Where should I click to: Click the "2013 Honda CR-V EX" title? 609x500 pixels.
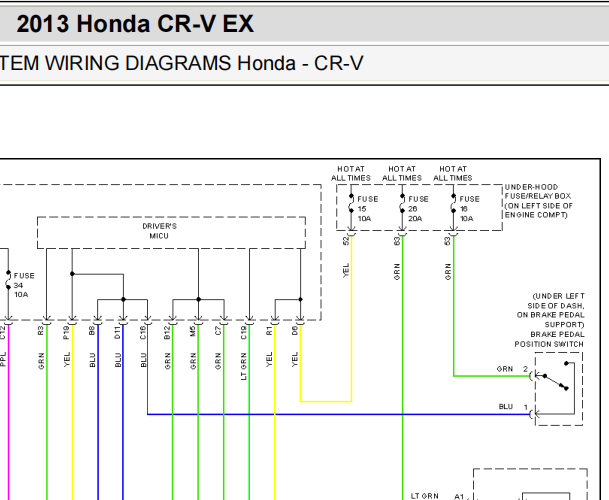point(135,24)
